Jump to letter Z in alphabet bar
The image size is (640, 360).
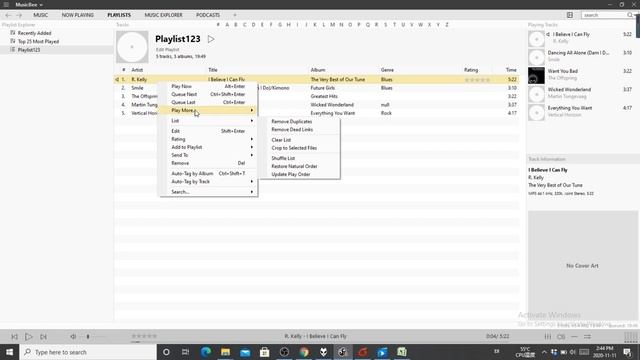[x=447, y=25]
